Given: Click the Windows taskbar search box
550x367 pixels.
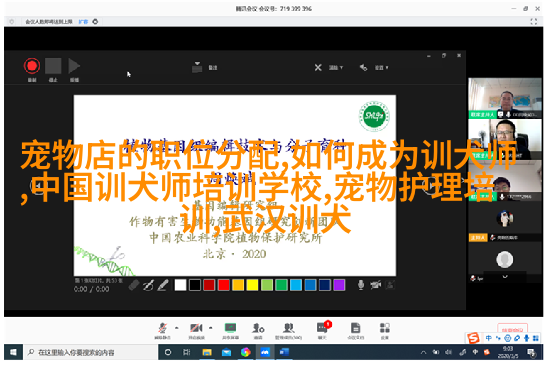Looking at the screenshot, I should point(91,352).
